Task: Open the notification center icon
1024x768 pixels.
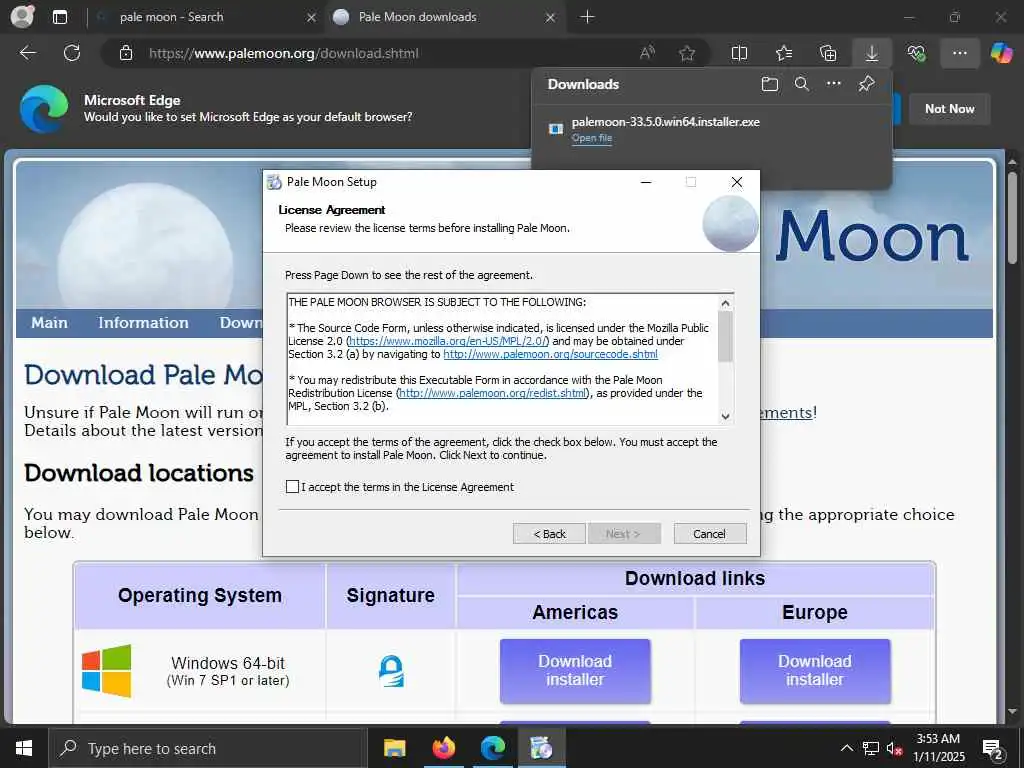Action: tap(993, 748)
